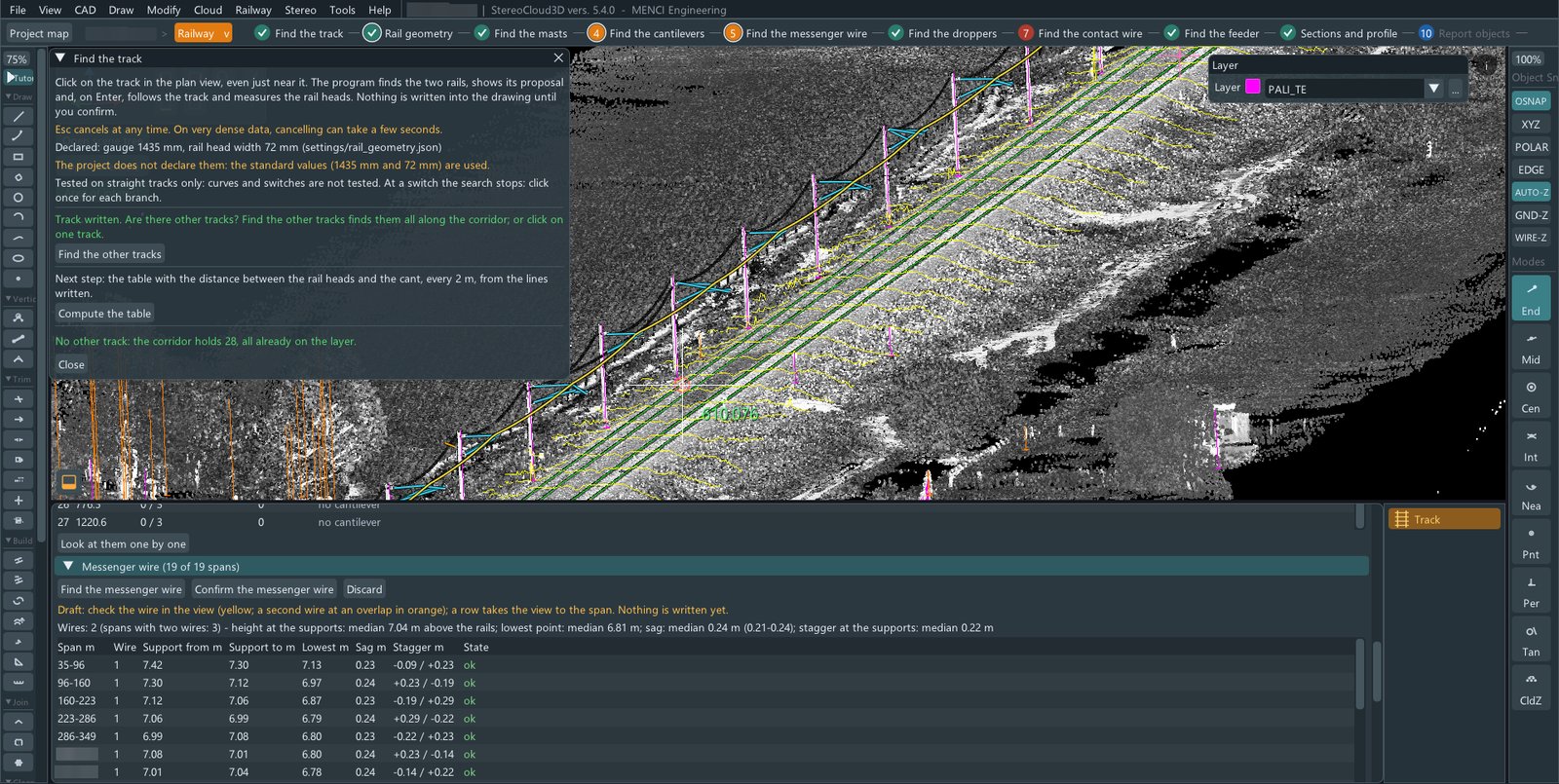Turn on EDGE snapping

click(1531, 169)
